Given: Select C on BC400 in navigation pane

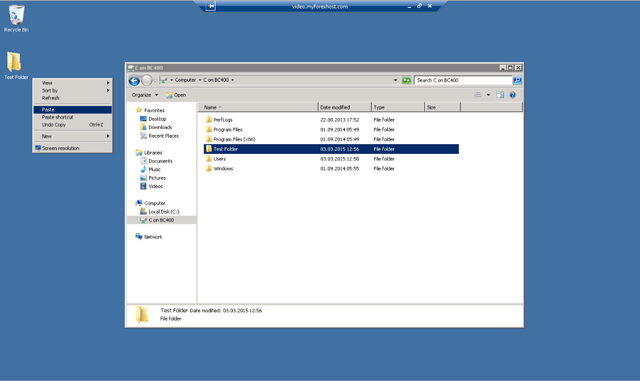Looking at the screenshot, I should click(161, 220).
